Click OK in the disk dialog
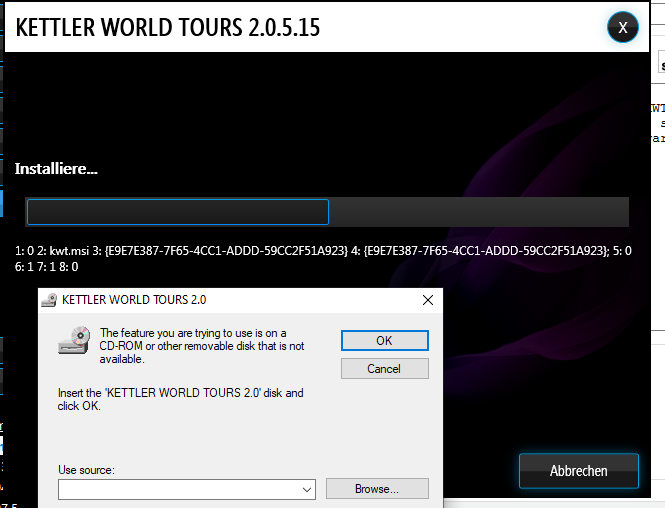This screenshot has height=508, width=665. [x=385, y=341]
